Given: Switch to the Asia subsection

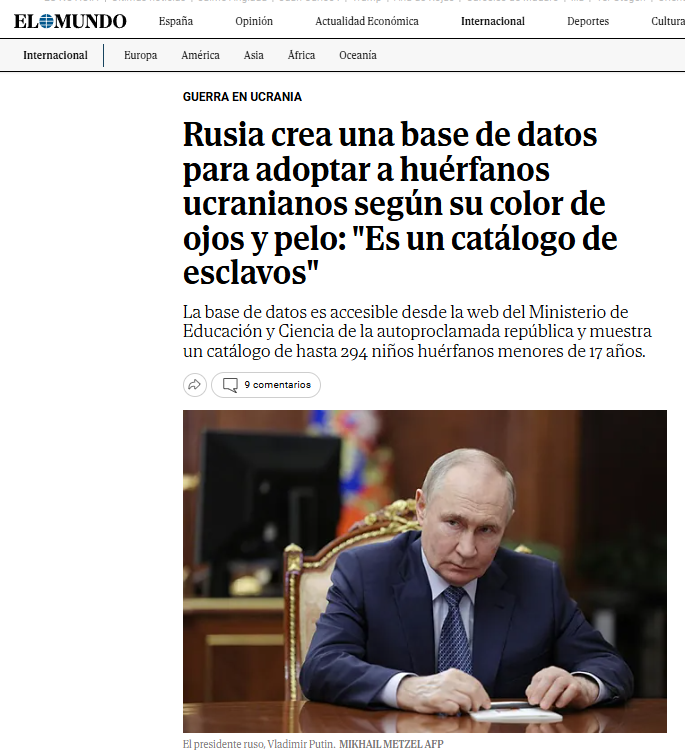Looking at the screenshot, I should coord(253,55).
